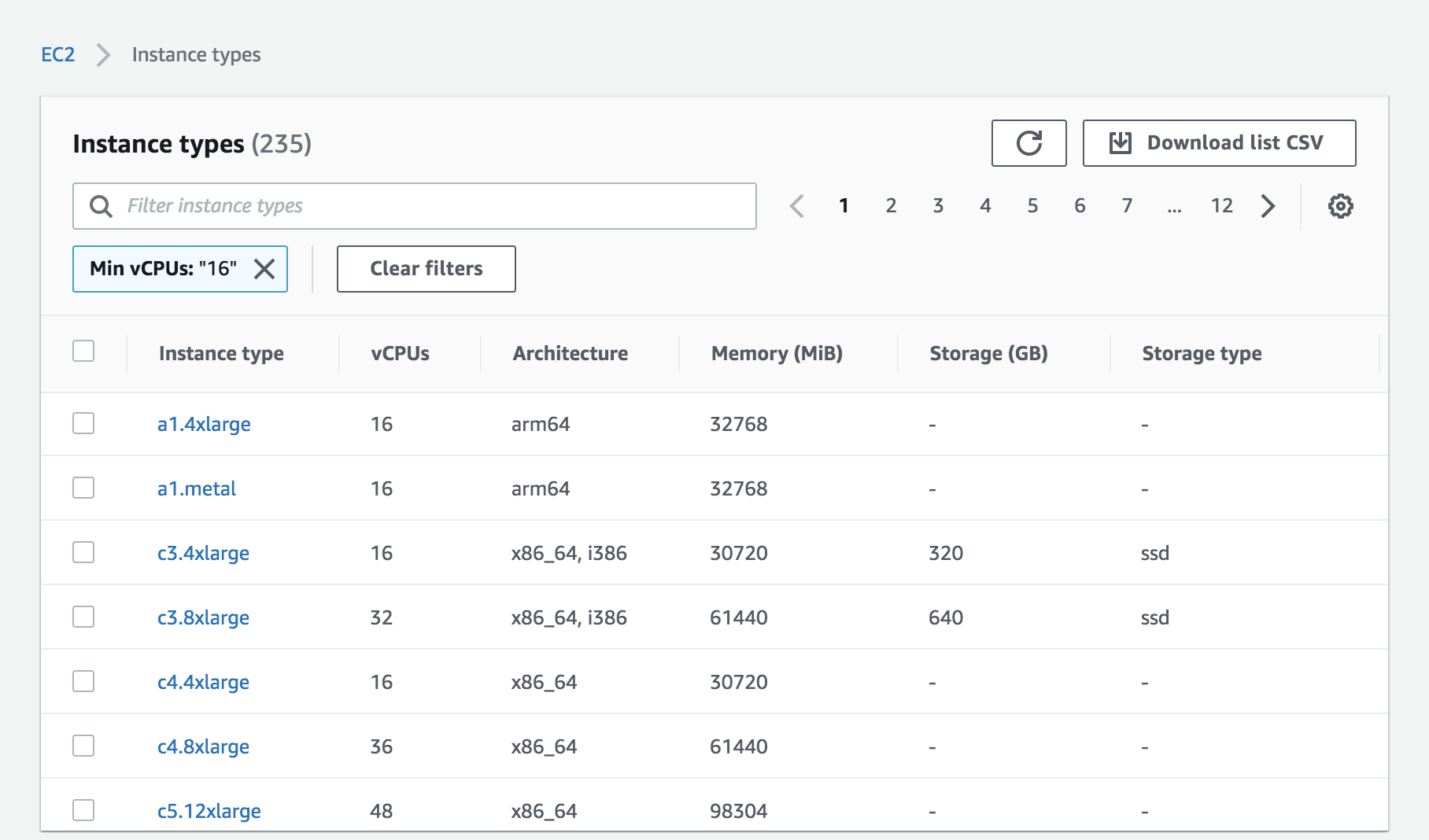Check the c4.8xlarge row

pos(83,746)
